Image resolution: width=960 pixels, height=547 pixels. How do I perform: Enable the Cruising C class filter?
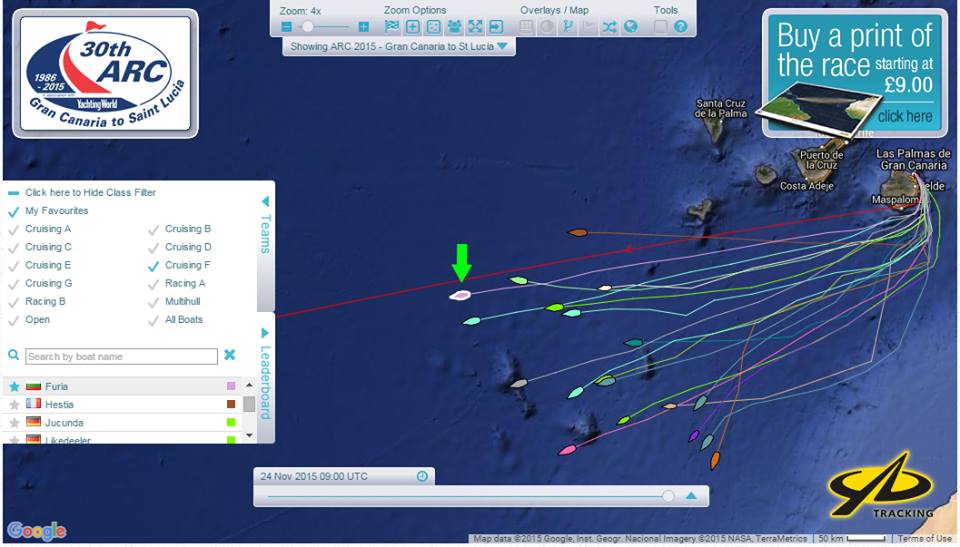click(13, 248)
